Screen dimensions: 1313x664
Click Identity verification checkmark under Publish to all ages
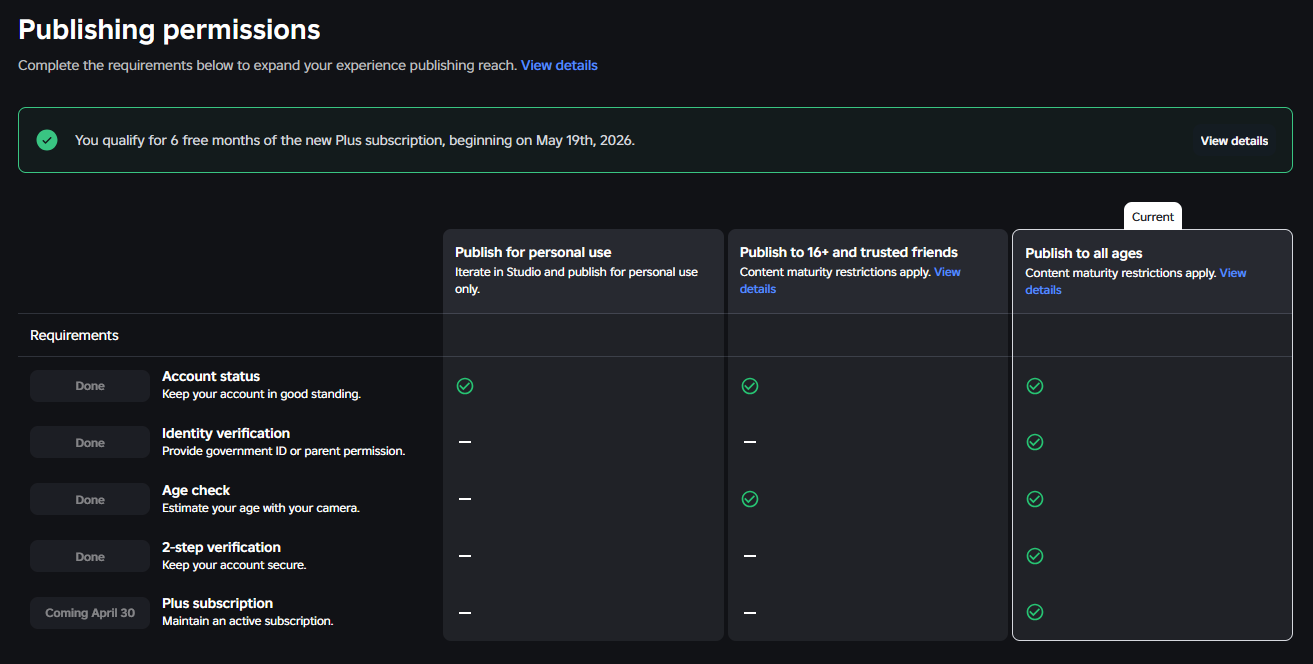click(x=1035, y=442)
